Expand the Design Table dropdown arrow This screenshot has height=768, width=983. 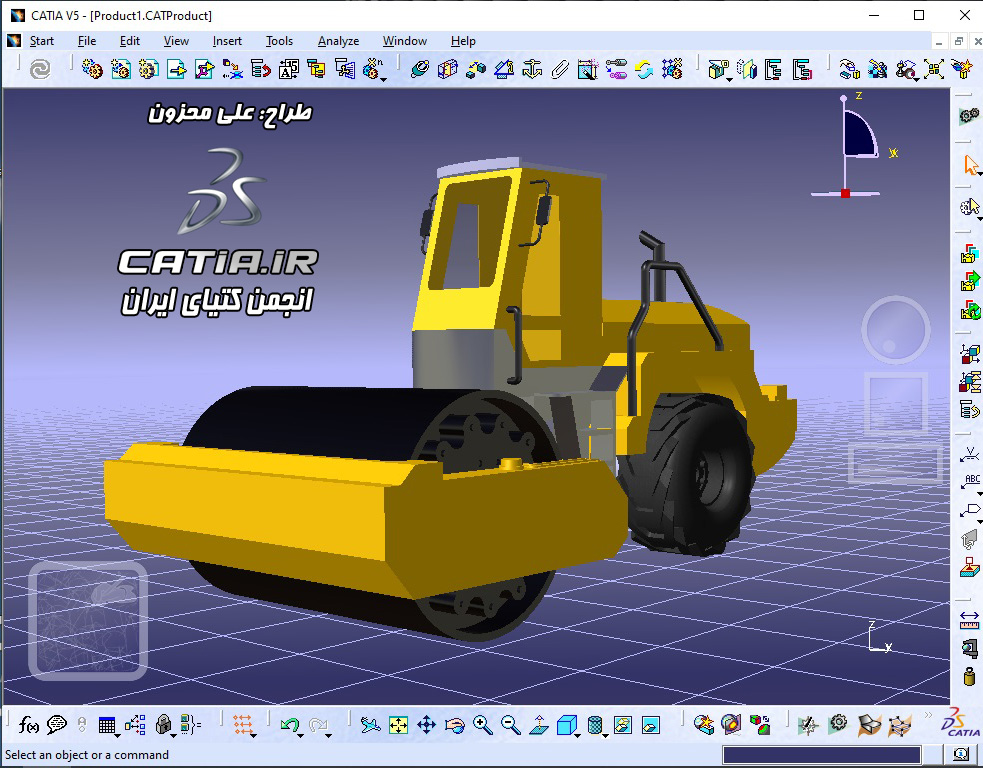[117, 734]
